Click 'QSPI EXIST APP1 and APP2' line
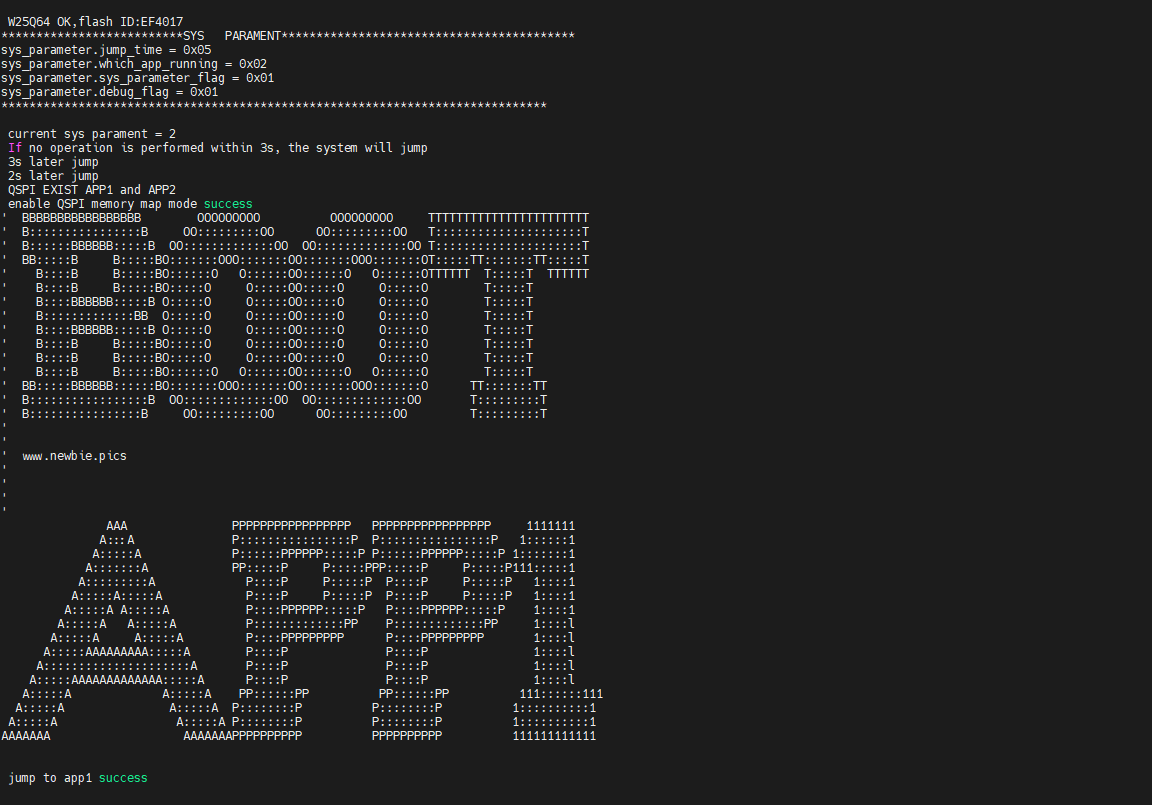The width and height of the screenshot is (1152, 805). point(92,189)
